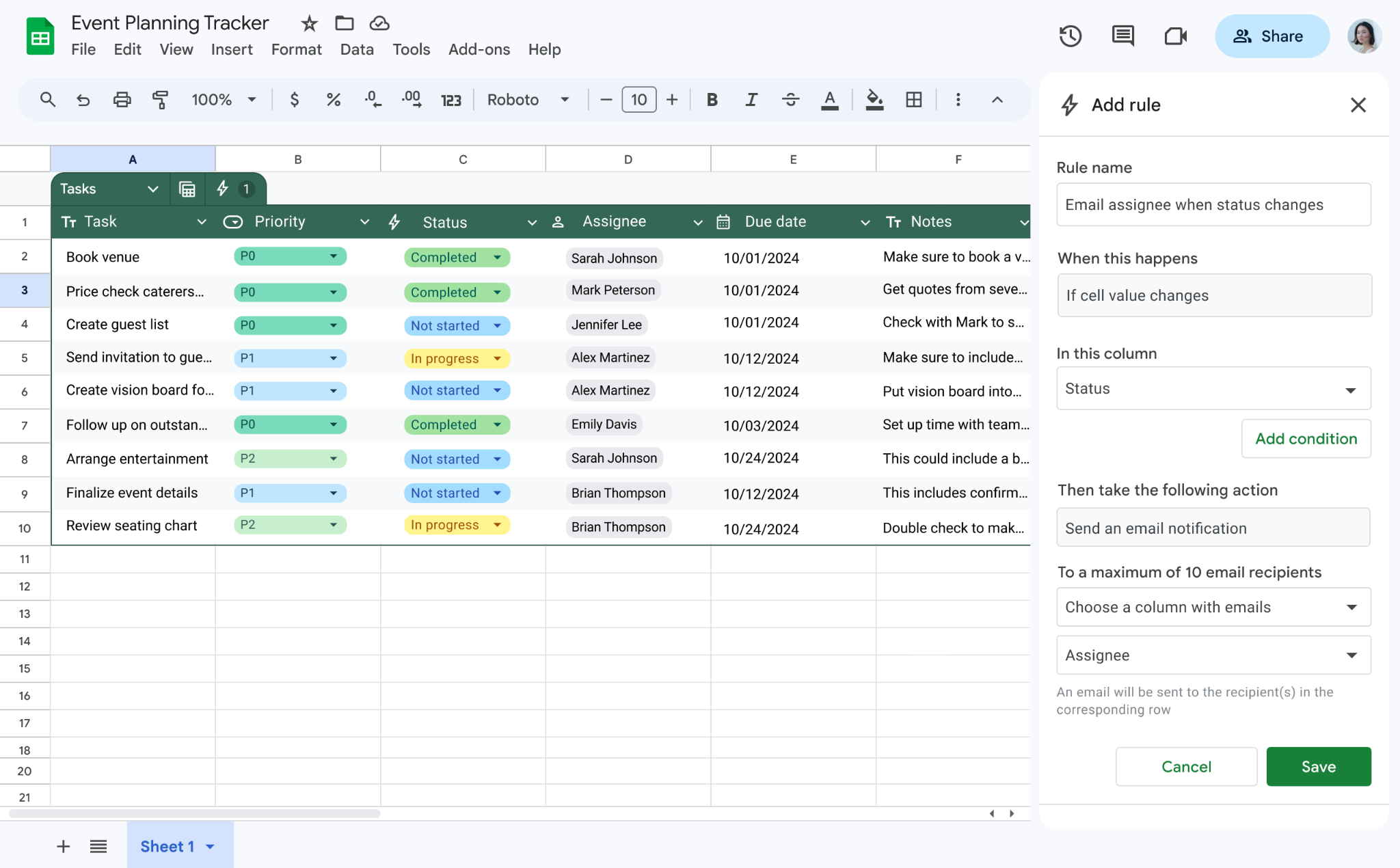Click the Add condition button
1400x868 pixels.
coord(1306,438)
